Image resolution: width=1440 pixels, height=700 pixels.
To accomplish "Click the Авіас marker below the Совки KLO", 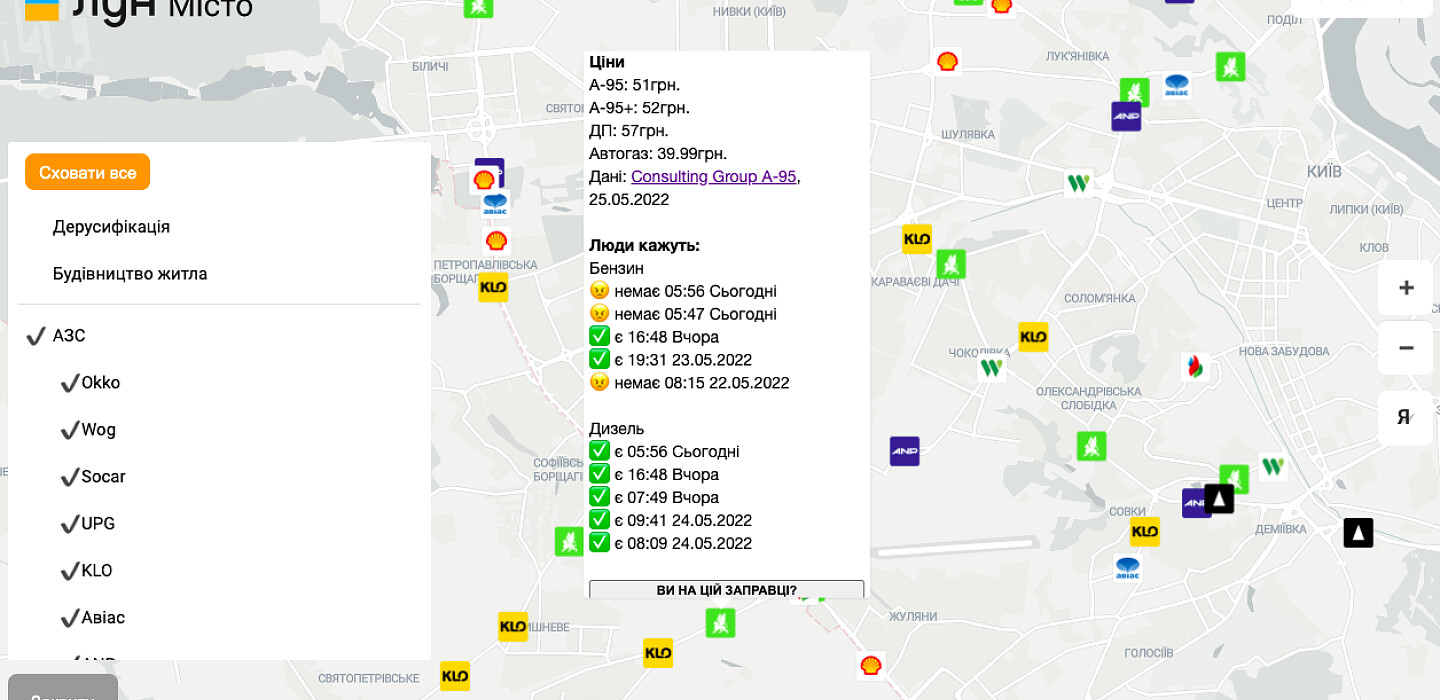I will click(x=1128, y=568).
